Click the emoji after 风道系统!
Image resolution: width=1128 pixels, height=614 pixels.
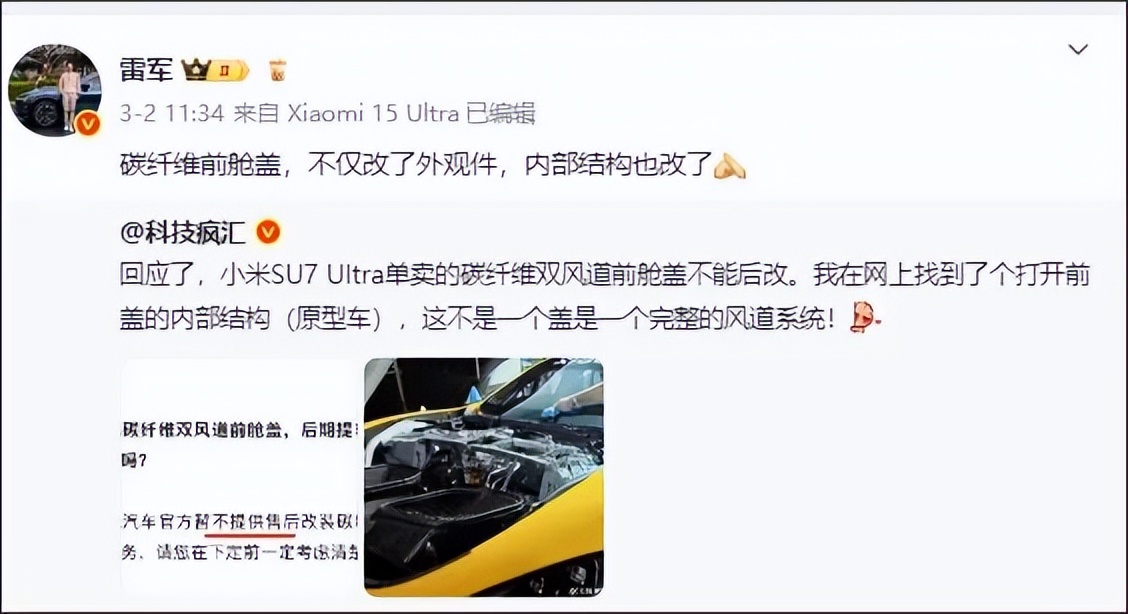click(865, 318)
